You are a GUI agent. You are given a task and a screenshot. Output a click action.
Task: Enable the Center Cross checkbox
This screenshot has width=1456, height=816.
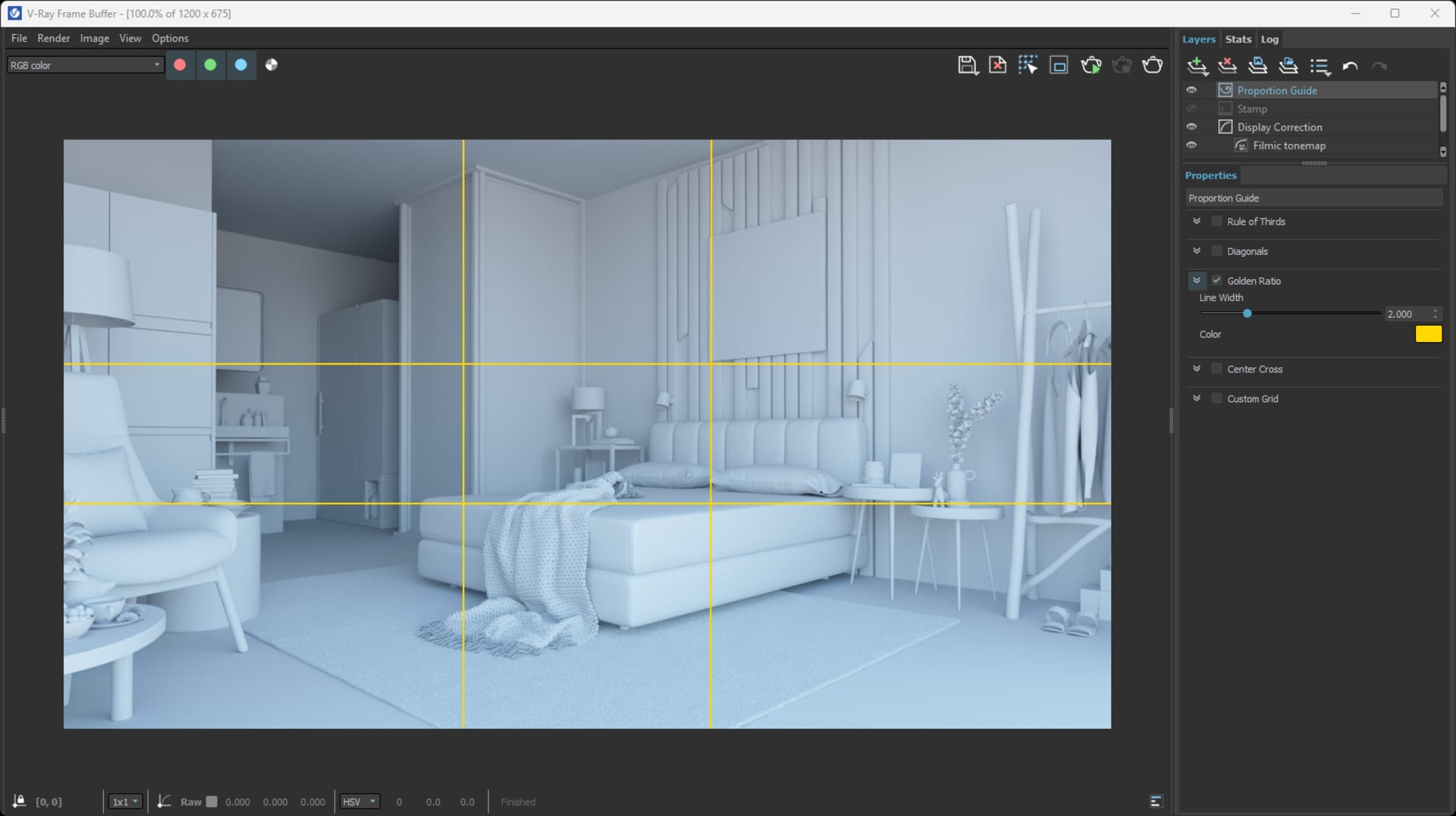tap(1217, 369)
